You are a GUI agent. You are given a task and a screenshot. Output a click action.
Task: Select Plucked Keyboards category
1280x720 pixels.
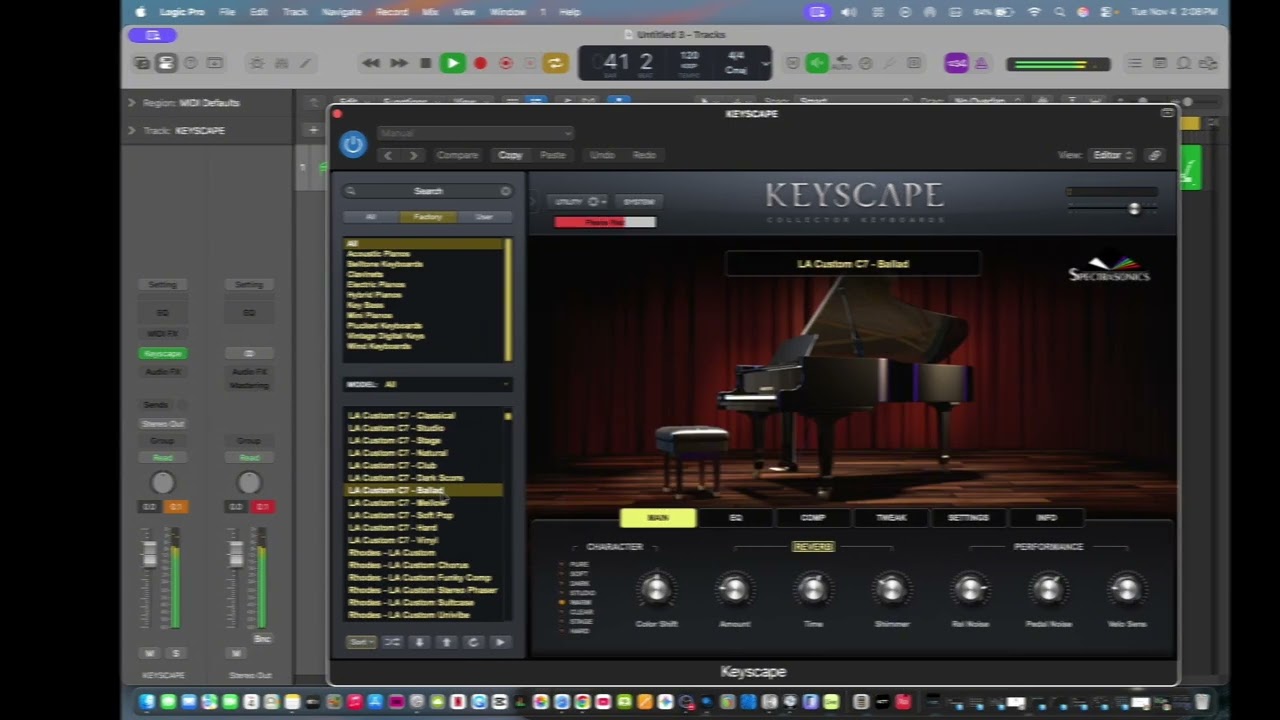[x=384, y=326]
